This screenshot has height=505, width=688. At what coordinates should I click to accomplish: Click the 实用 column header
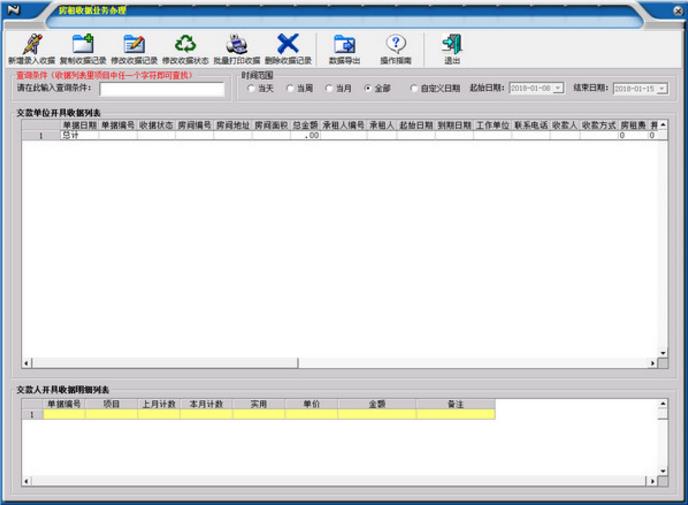[259, 404]
